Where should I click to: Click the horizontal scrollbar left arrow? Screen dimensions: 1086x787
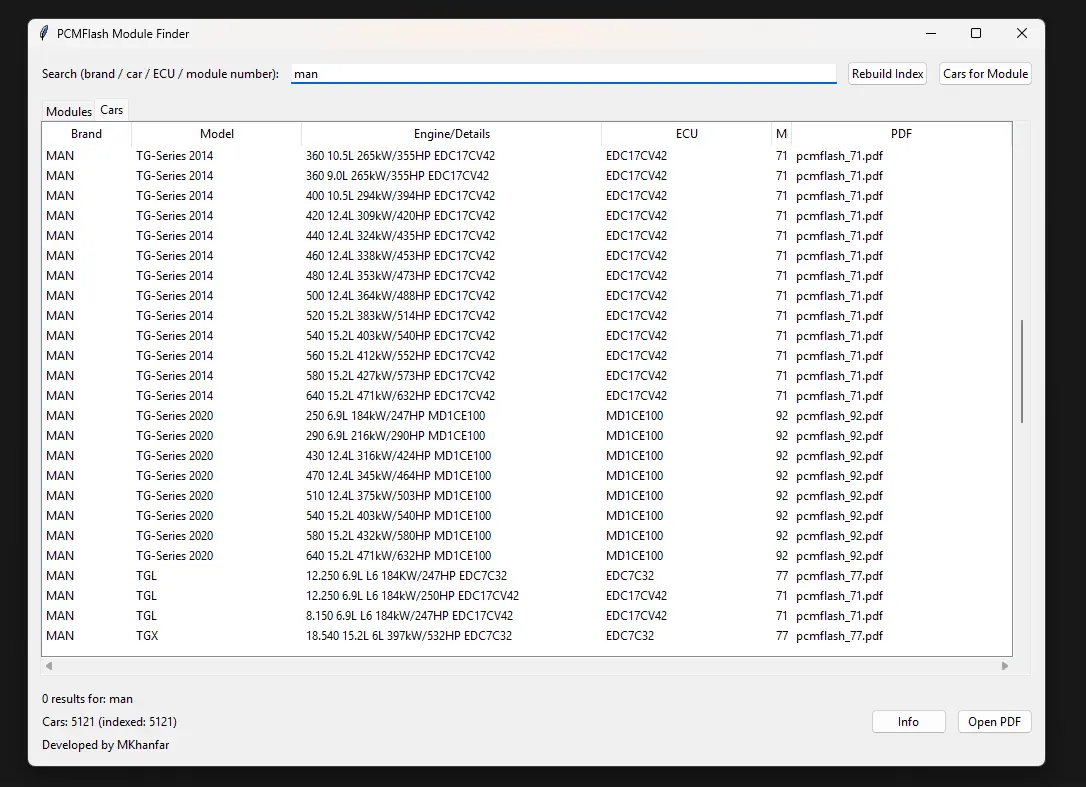point(49,666)
